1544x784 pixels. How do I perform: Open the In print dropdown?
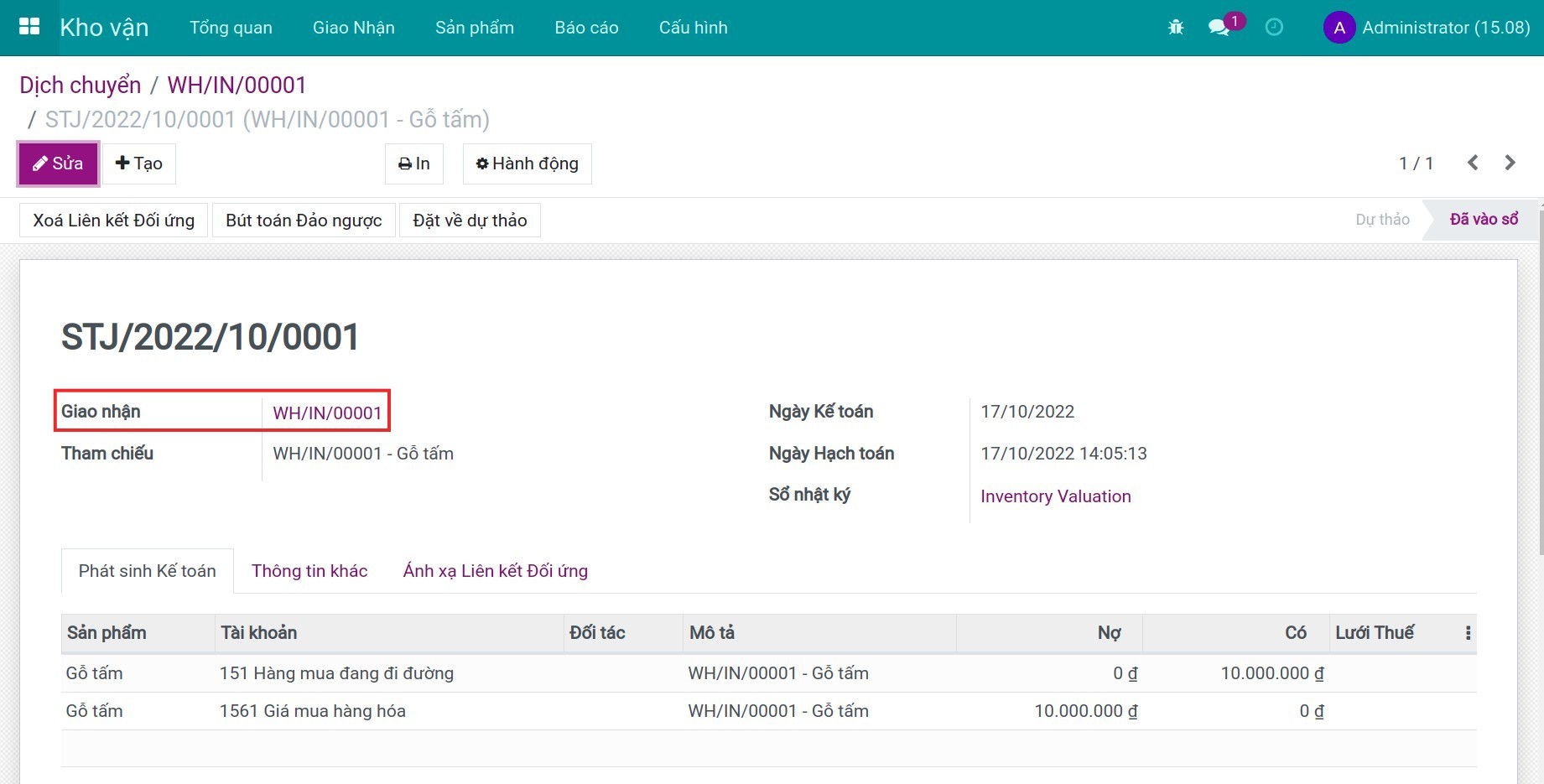pos(414,164)
